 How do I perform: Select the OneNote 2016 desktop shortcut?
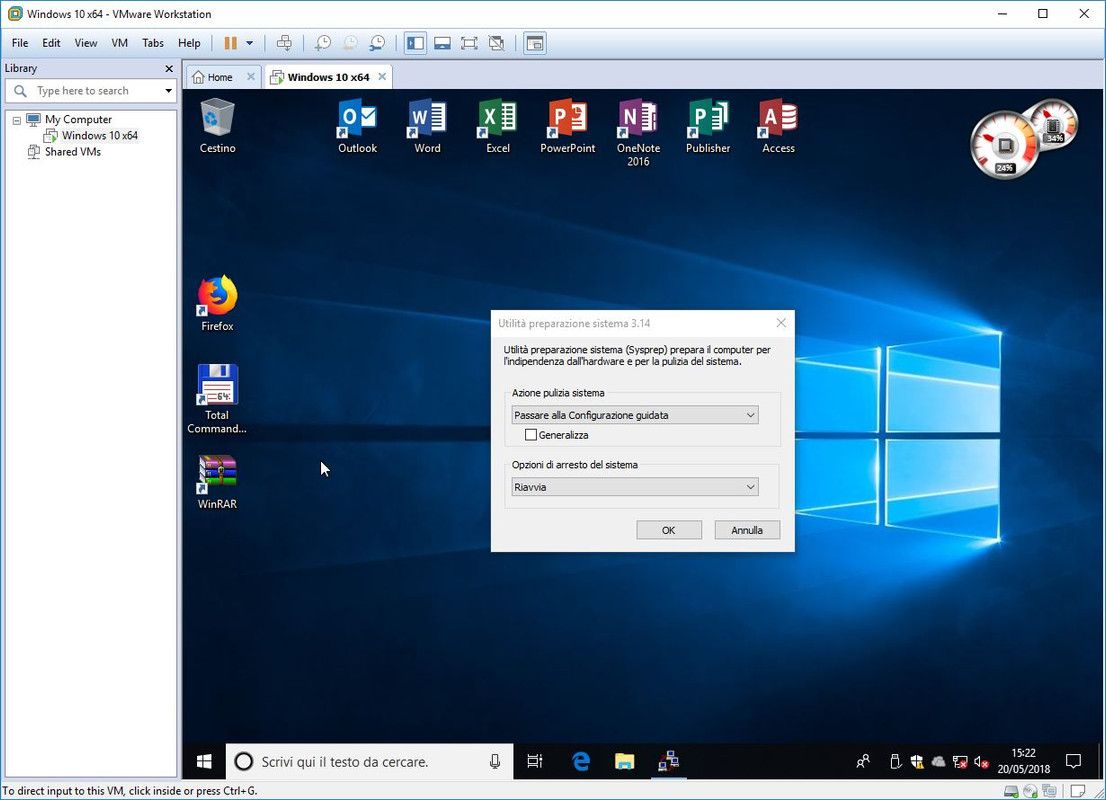[x=638, y=133]
